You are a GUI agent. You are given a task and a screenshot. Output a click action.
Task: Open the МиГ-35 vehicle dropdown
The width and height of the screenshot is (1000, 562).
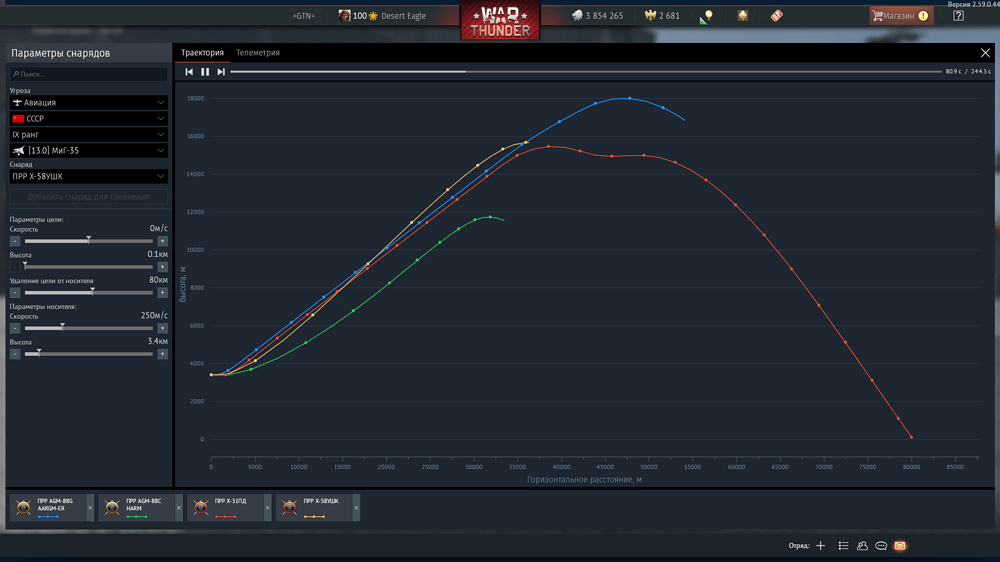click(x=89, y=151)
